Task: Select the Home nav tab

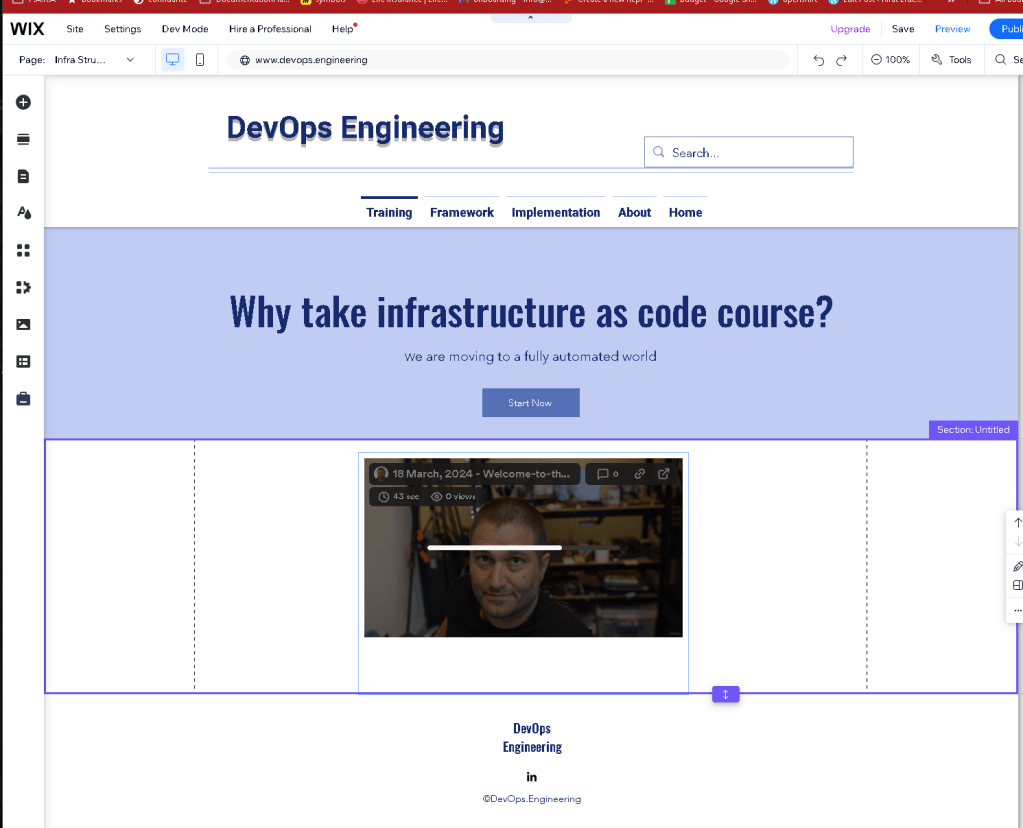Action: 686,212
